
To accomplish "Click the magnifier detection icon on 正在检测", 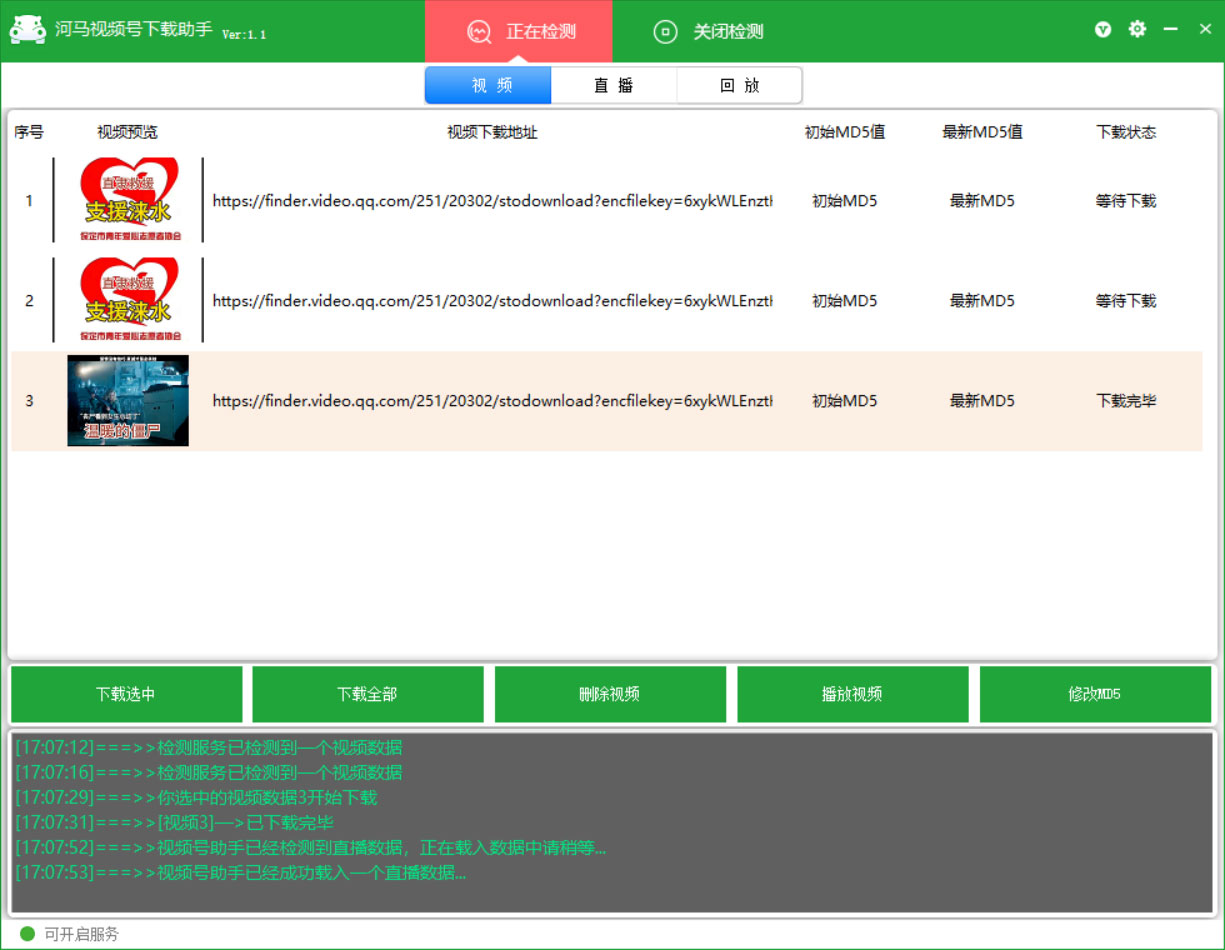I will point(479,31).
